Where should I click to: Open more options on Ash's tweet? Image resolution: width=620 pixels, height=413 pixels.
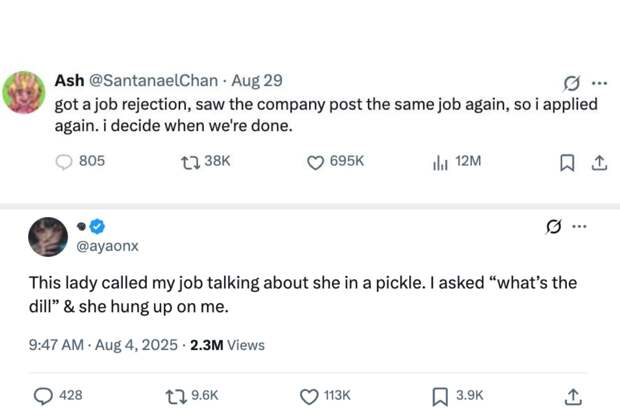tap(599, 83)
